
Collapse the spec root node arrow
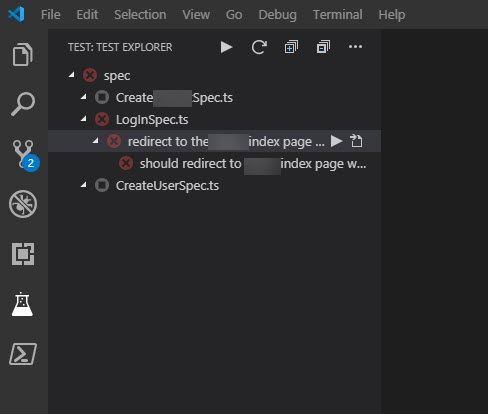[x=72, y=75]
